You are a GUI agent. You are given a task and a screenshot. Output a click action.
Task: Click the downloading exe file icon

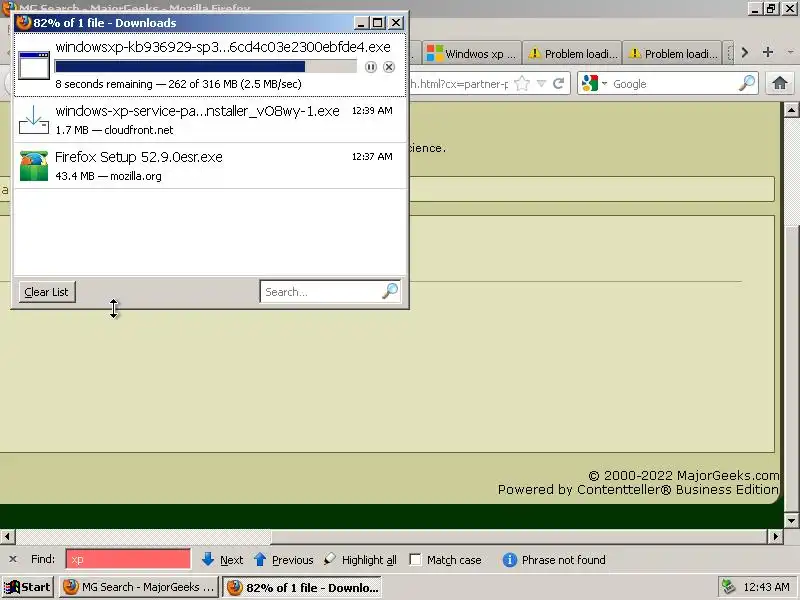34,65
